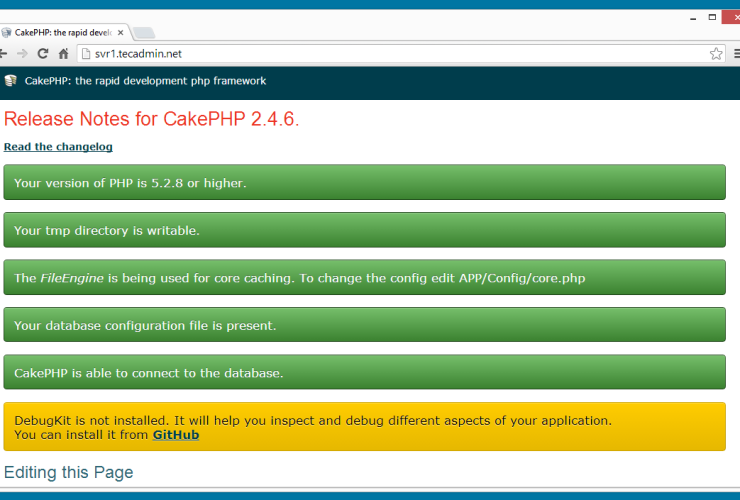Click the page info icon in address bar

86,53
